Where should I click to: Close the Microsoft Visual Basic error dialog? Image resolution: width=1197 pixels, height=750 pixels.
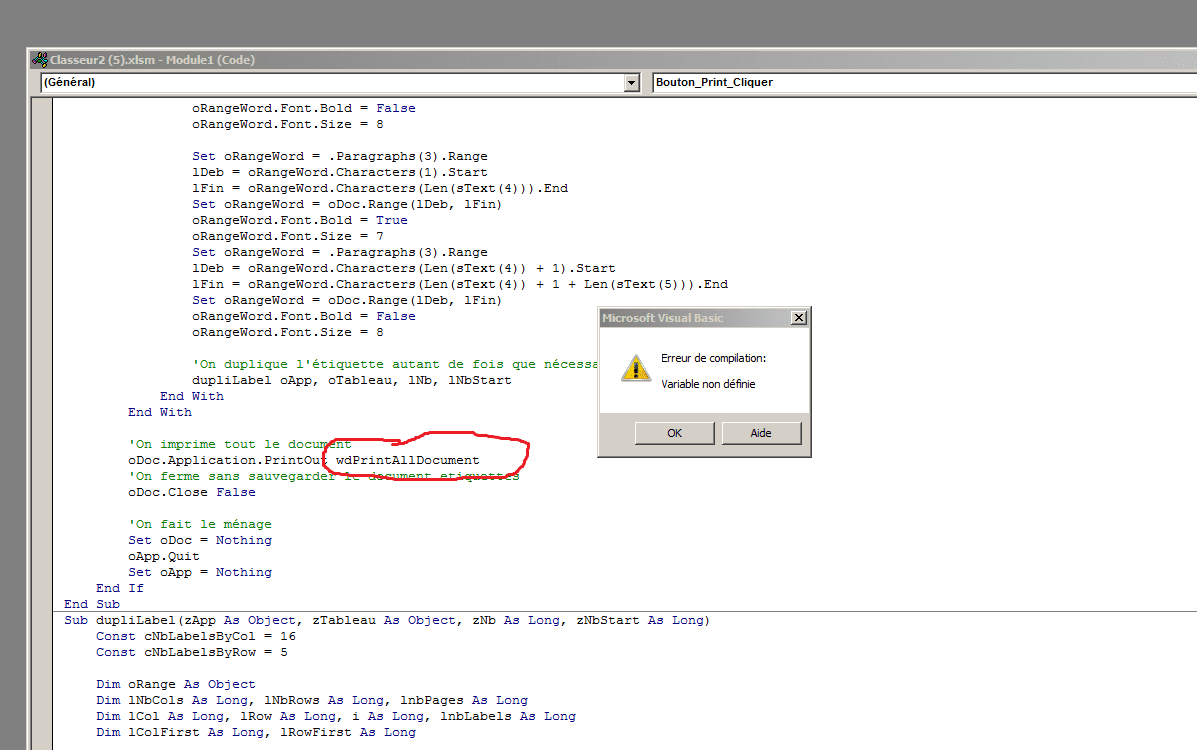pyautogui.click(x=798, y=318)
